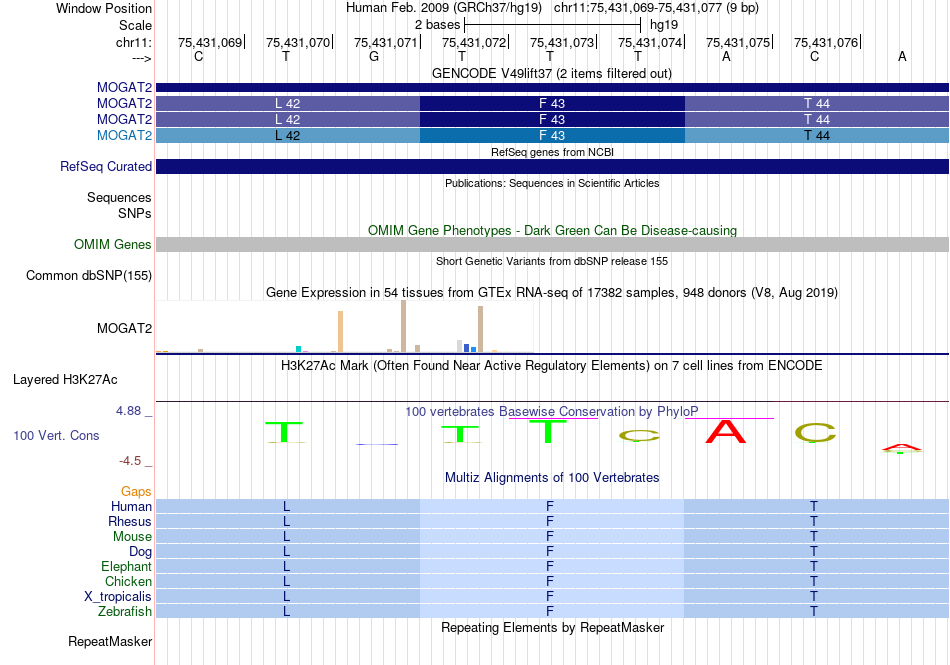Click the Window Position track label

104,8
